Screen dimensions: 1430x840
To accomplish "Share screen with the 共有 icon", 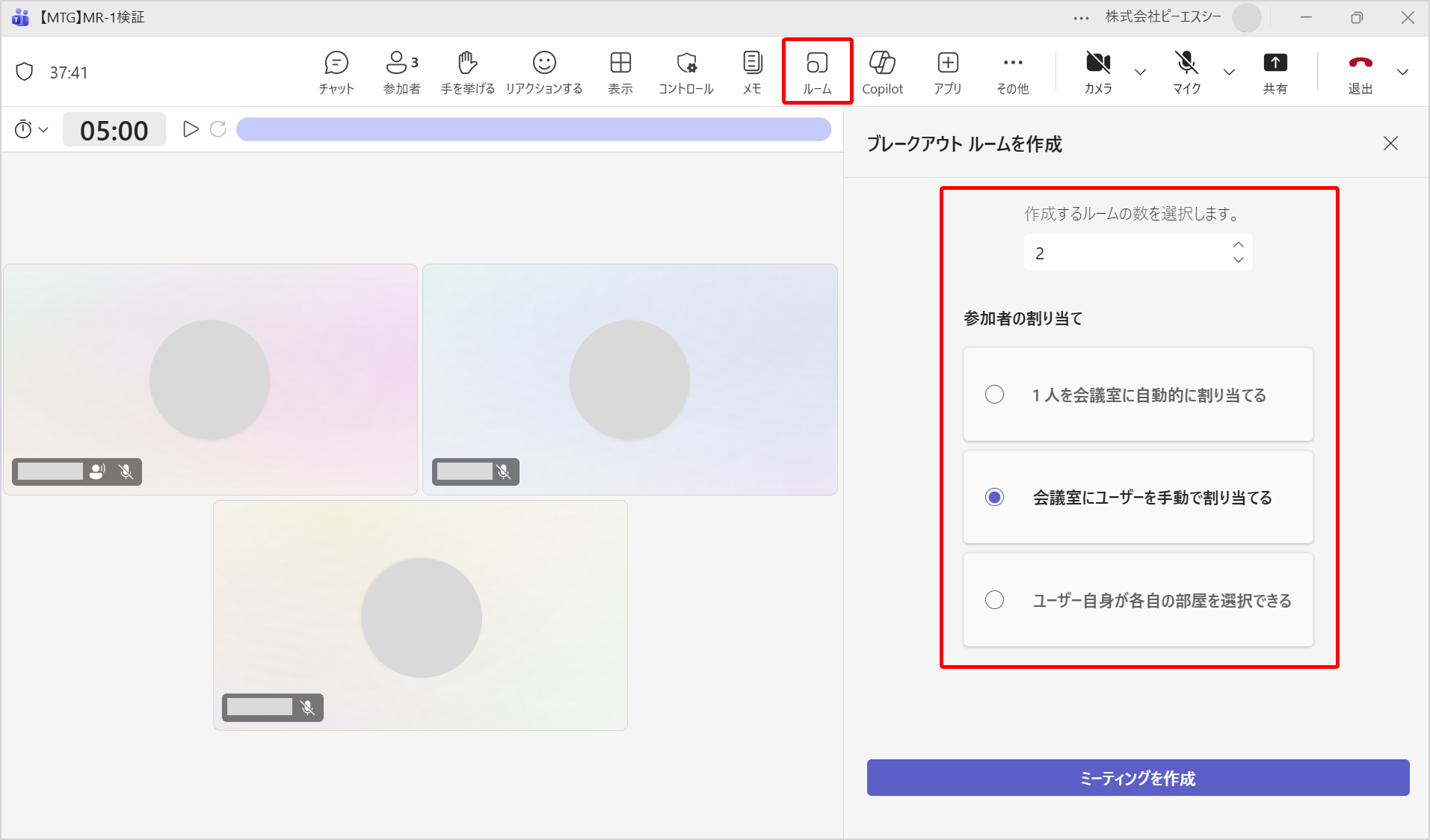I will pos(1275,72).
